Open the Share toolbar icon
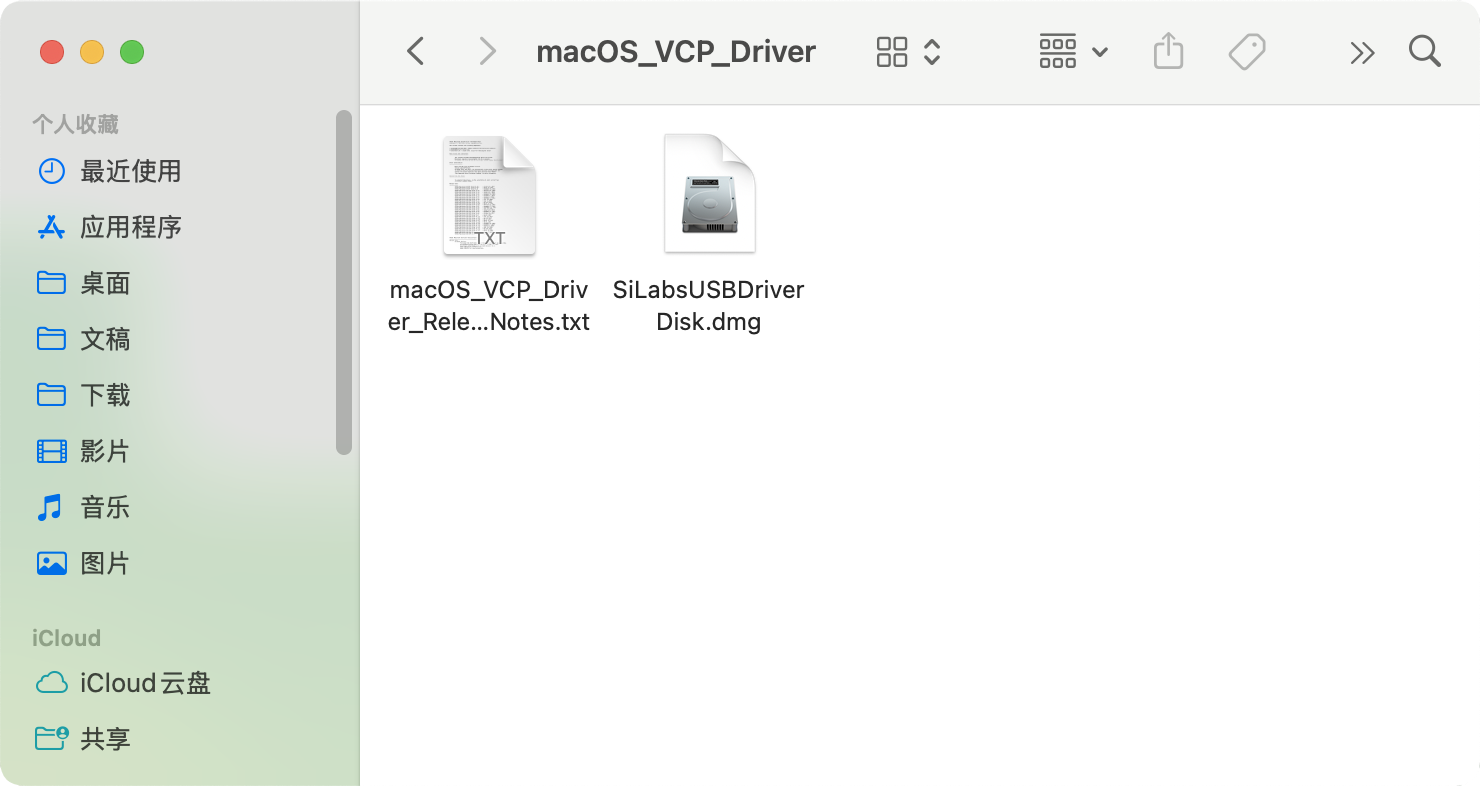 pos(1168,51)
